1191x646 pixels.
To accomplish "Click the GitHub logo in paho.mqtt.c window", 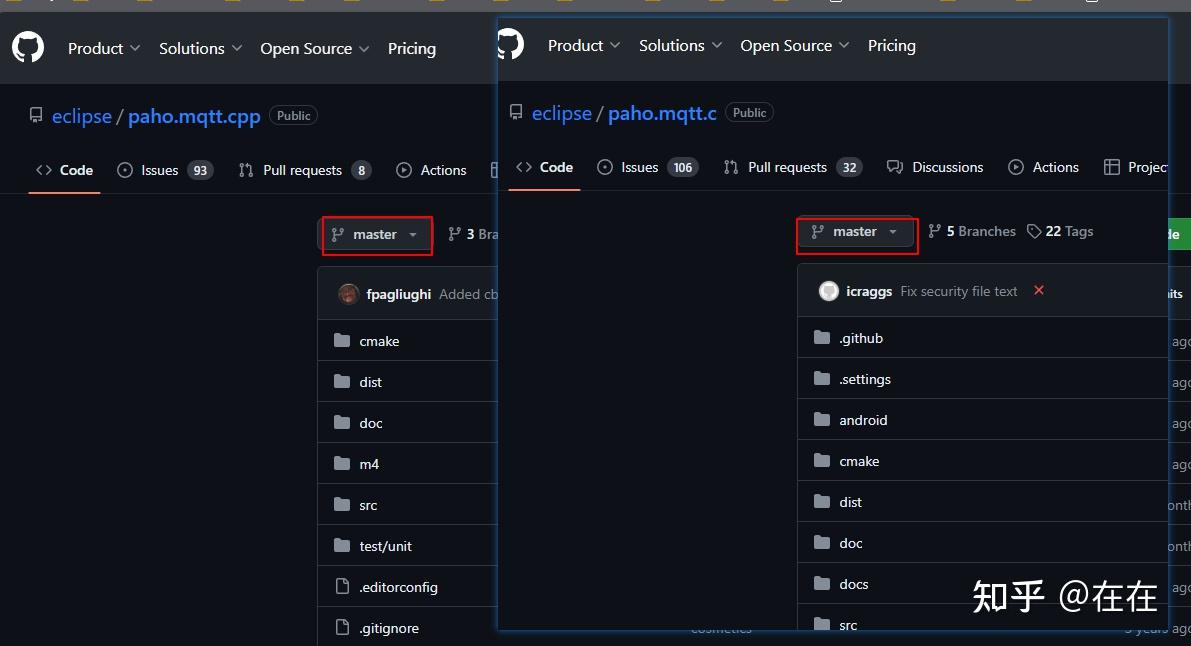I will (510, 44).
